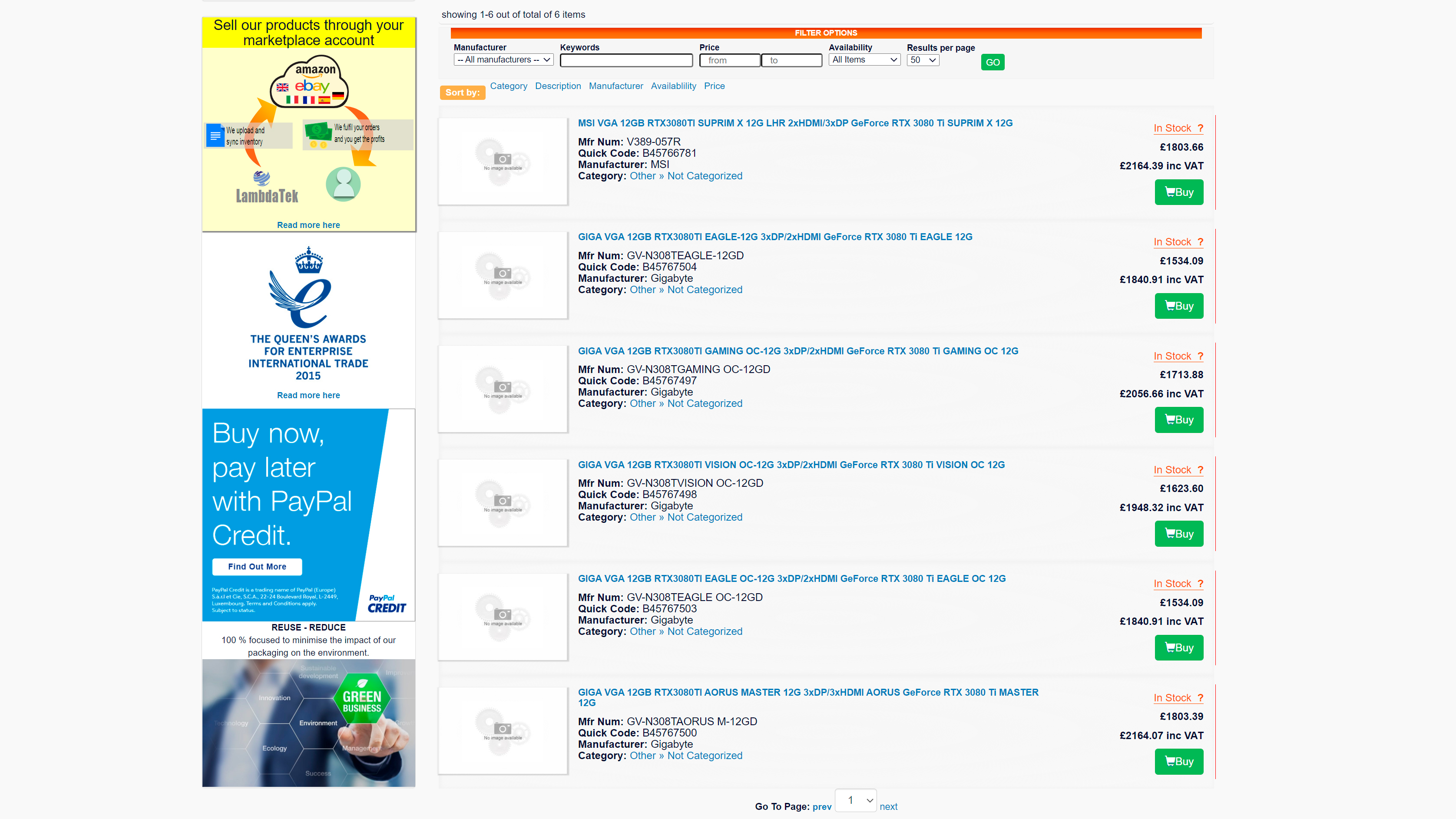This screenshot has width=1456, height=819.
Task: Click the Buy cart button for AORUS MASTER 12G
Action: [x=1178, y=761]
